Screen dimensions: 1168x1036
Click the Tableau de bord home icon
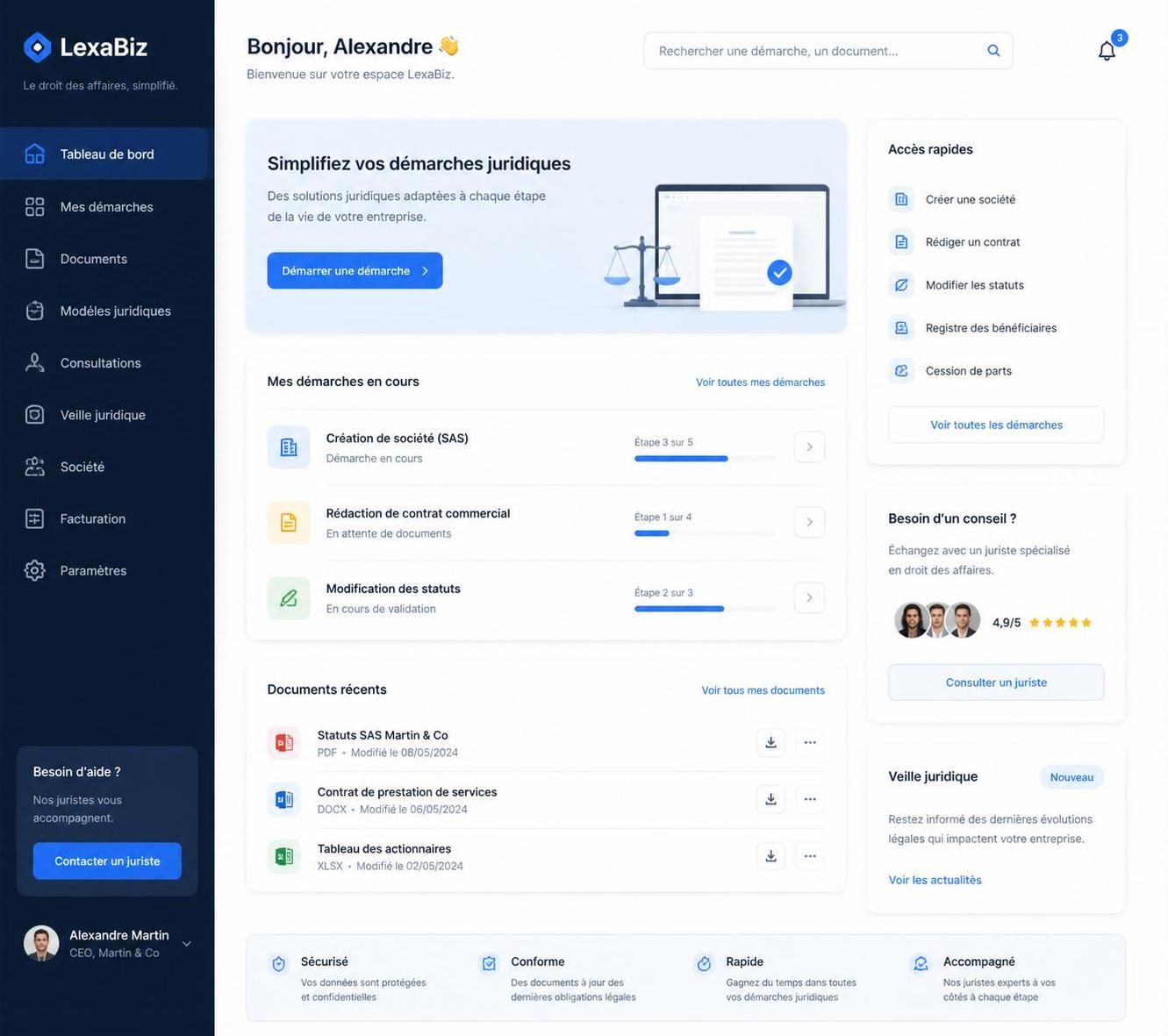[34, 154]
